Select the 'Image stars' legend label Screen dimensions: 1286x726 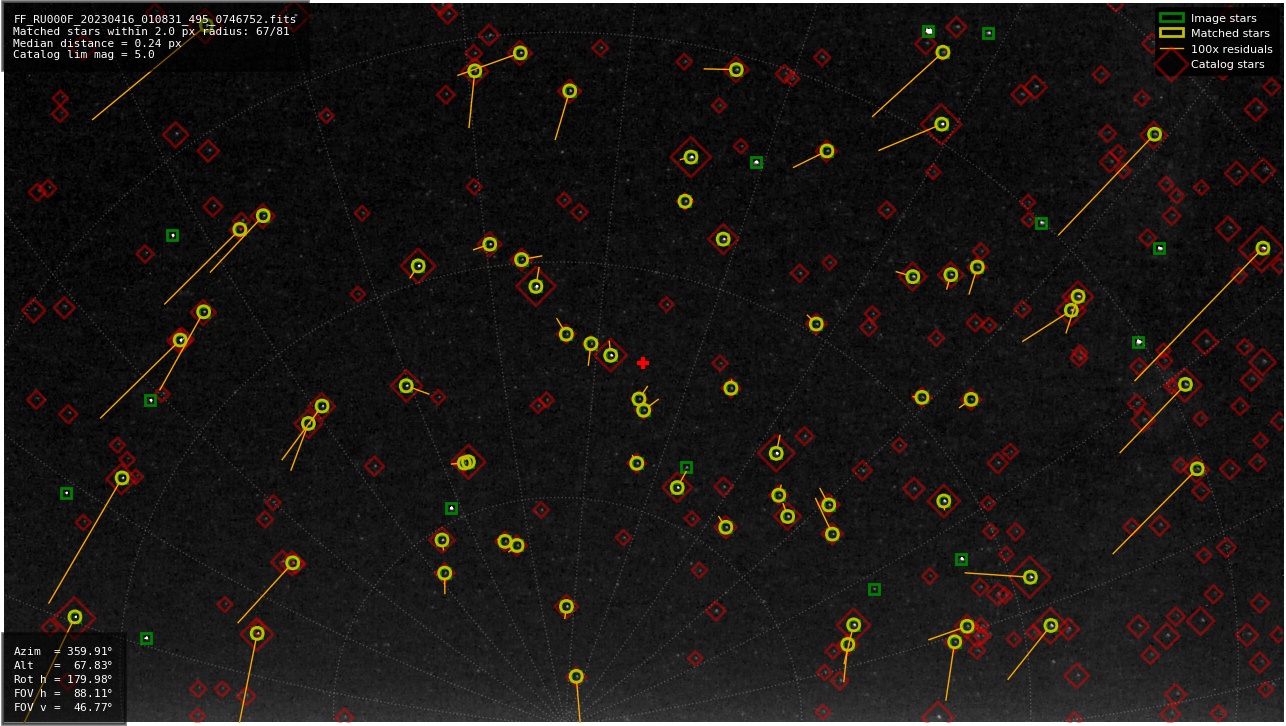point(1223,18)
